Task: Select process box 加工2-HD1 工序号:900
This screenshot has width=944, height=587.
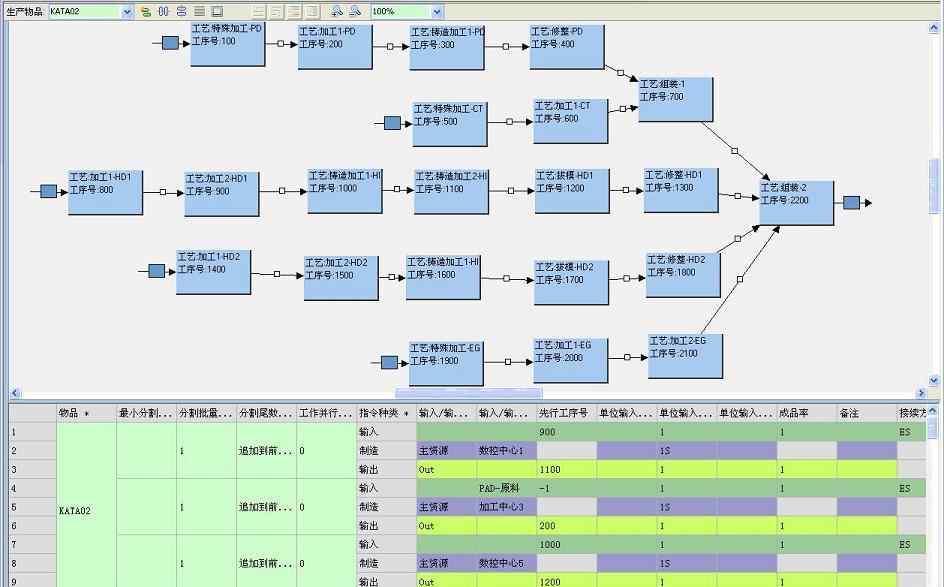Action: tap(222, 193)
